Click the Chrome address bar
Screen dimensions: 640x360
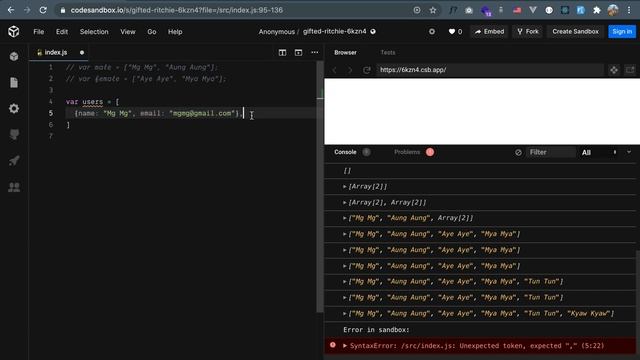tap(237, 10)
